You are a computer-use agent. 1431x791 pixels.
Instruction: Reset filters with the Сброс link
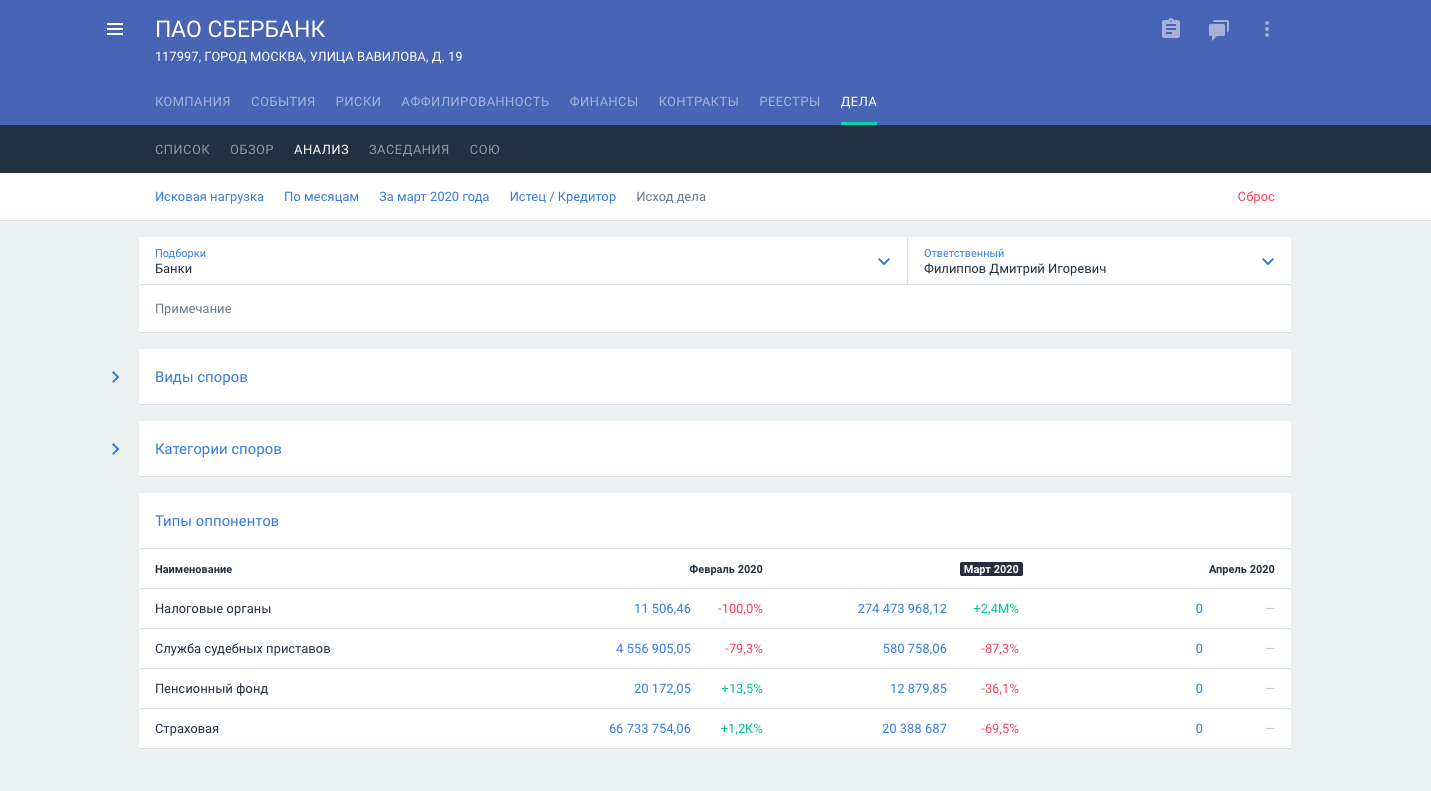(1256, 197)
